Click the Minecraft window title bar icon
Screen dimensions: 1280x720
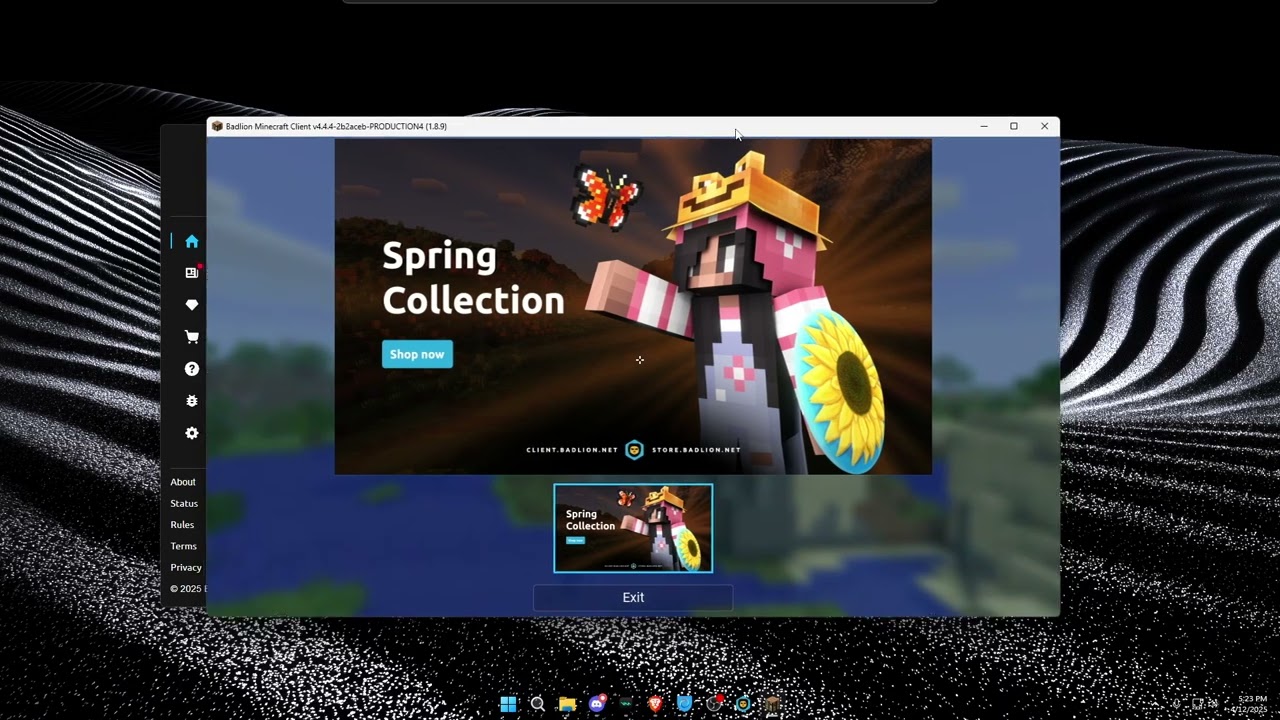[x=217, y=126]
